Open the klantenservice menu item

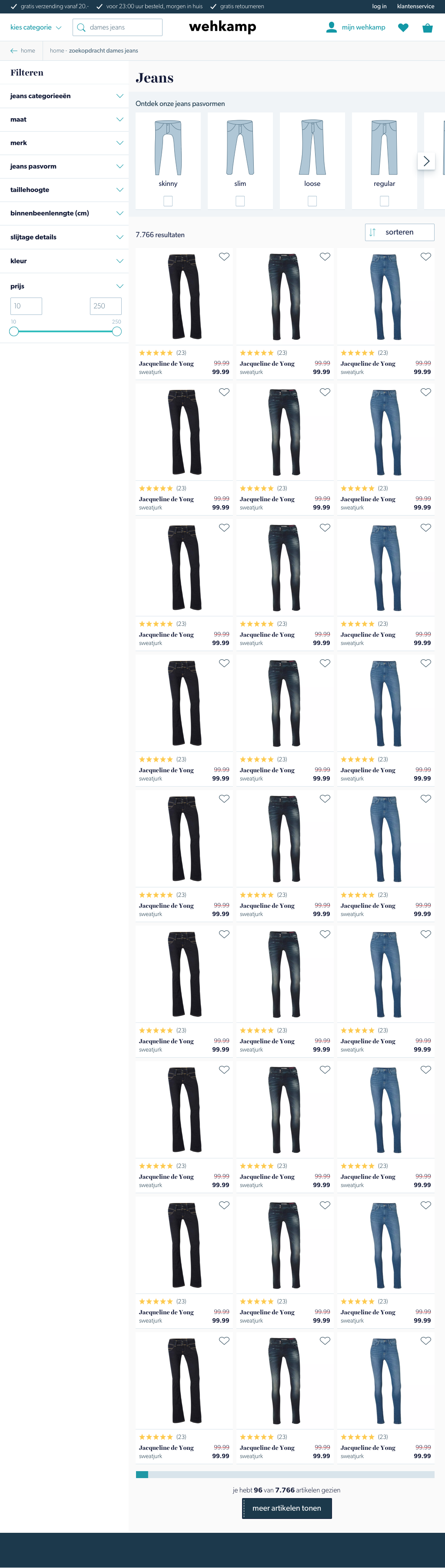pyautogui.click(x=415, y=6)
